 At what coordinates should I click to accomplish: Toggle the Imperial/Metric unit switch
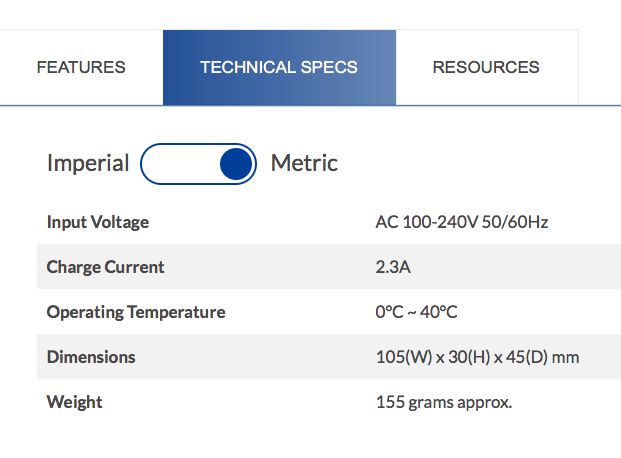199,164
